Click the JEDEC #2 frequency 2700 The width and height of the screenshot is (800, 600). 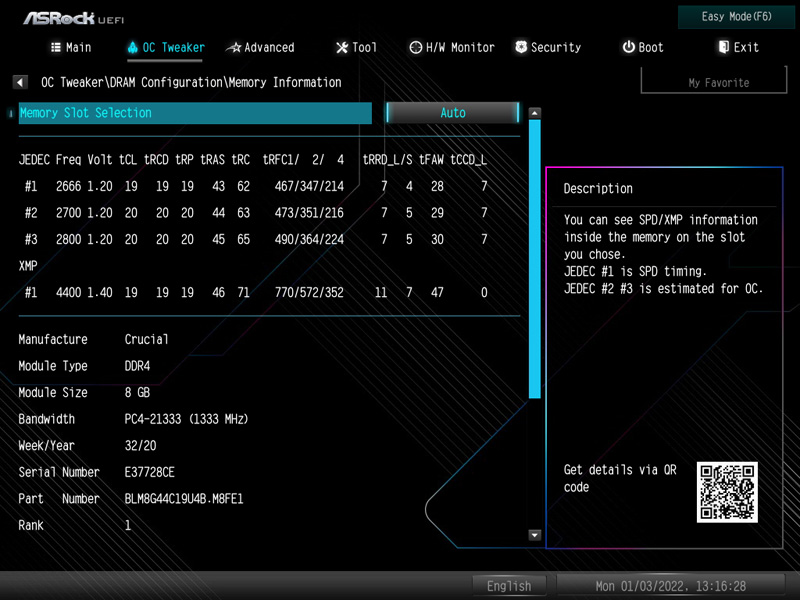point(68,213)
